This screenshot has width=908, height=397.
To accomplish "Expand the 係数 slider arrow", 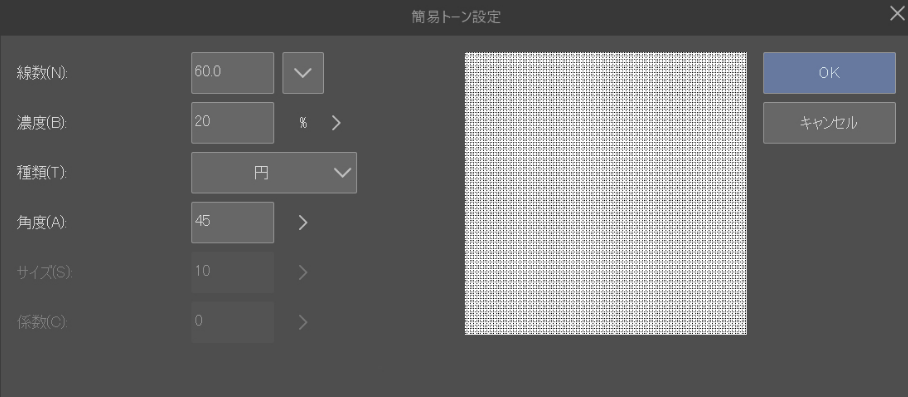I will pos(303,322).
